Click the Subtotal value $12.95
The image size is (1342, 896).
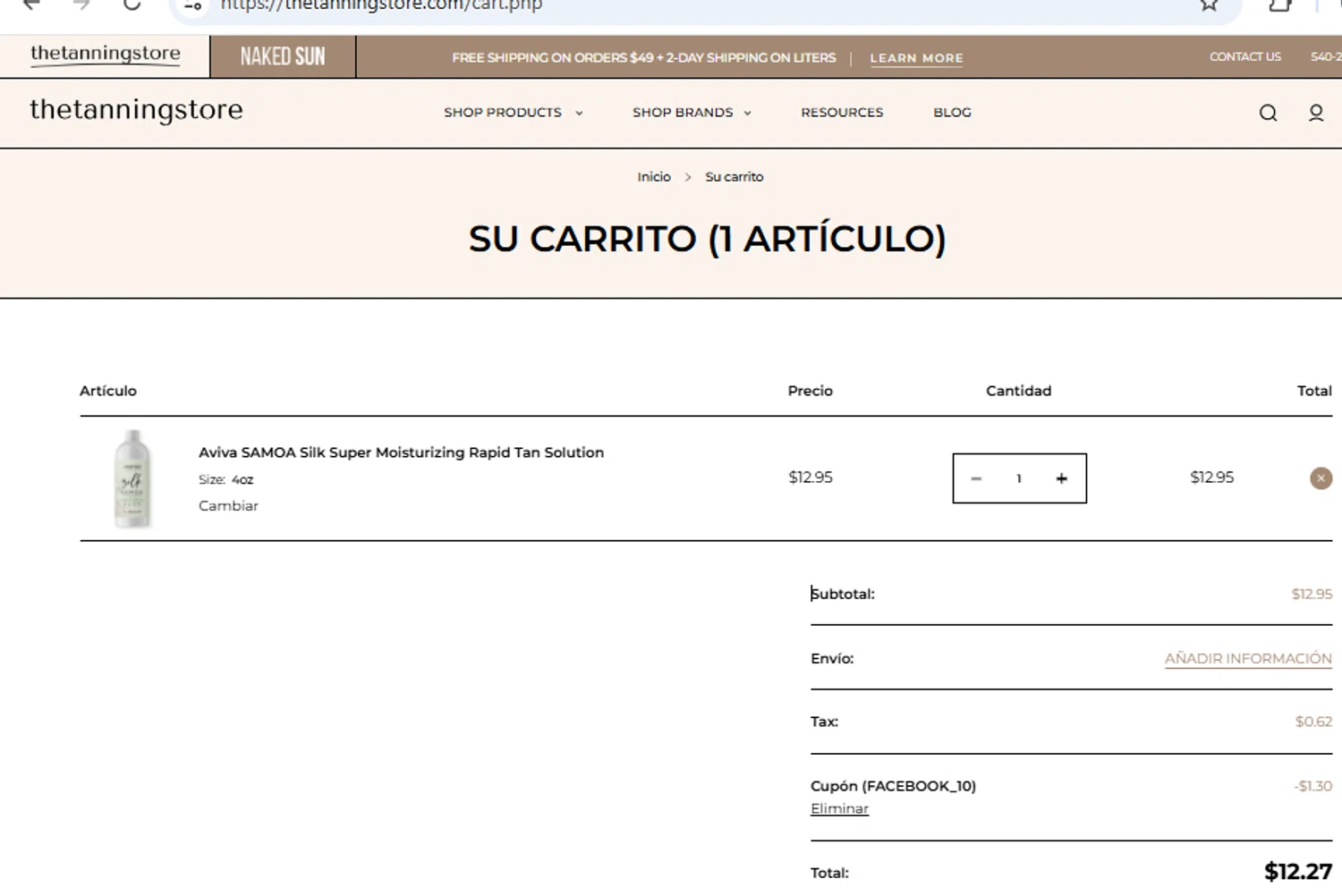click(x=1312, y=594)
